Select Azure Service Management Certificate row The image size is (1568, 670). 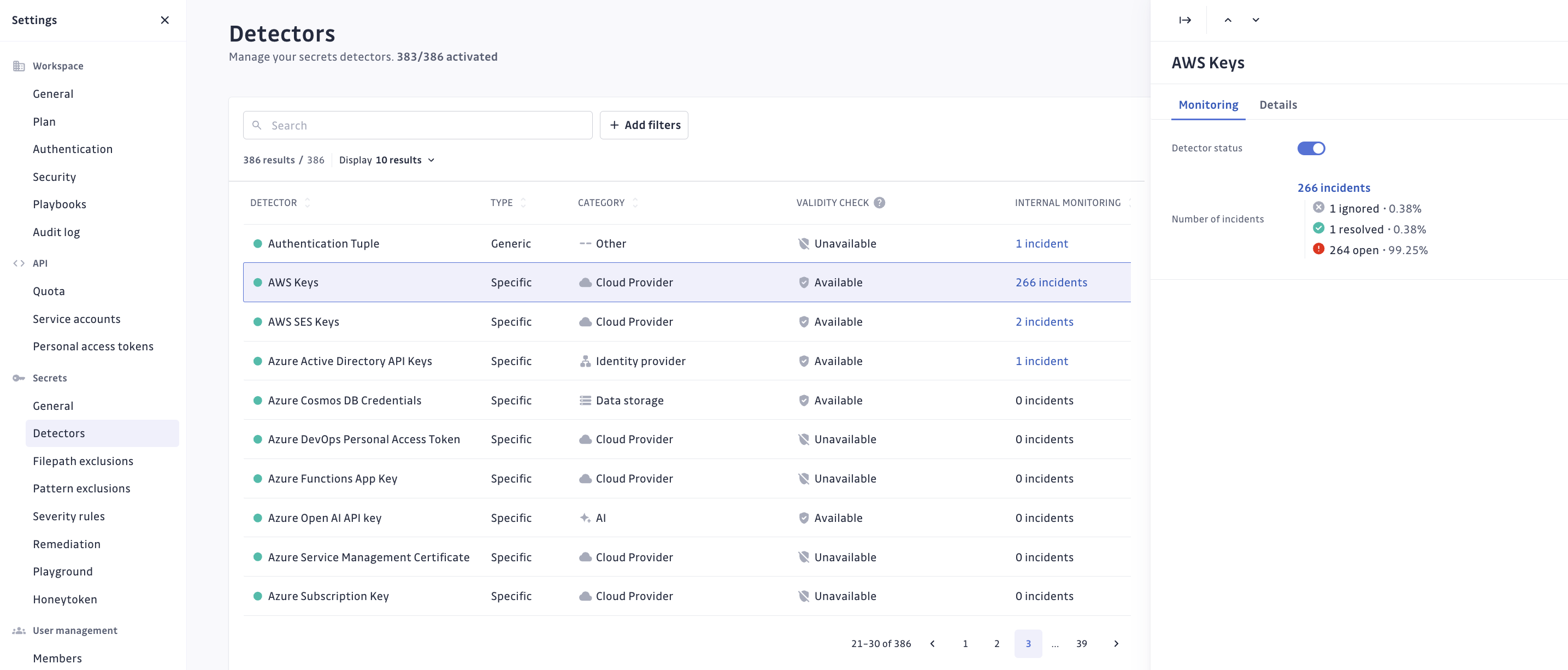[x=687, y=557]
